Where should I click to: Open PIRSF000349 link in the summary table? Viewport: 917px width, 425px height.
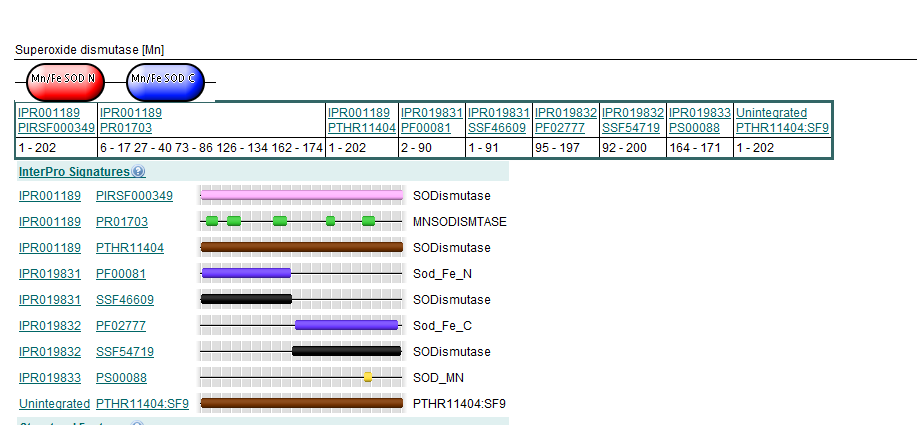(56, 127)
